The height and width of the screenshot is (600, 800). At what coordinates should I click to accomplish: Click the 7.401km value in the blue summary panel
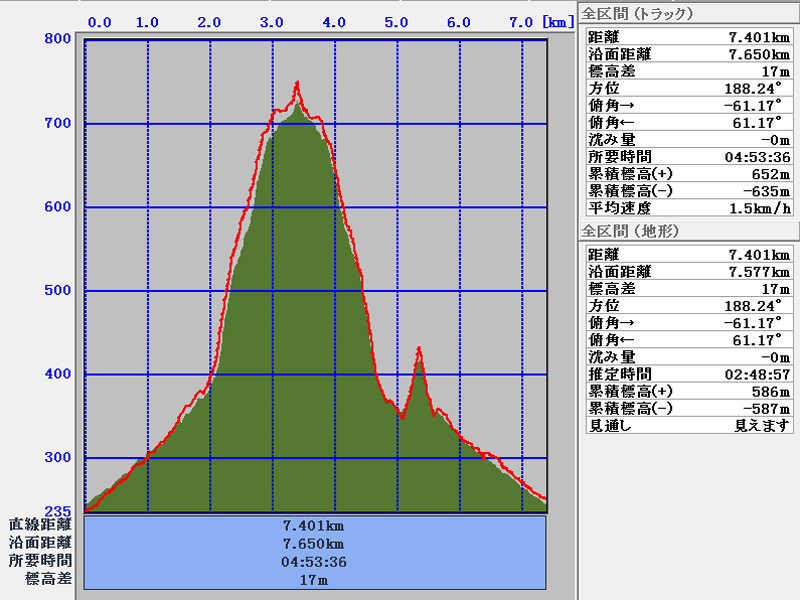point(315,525)
